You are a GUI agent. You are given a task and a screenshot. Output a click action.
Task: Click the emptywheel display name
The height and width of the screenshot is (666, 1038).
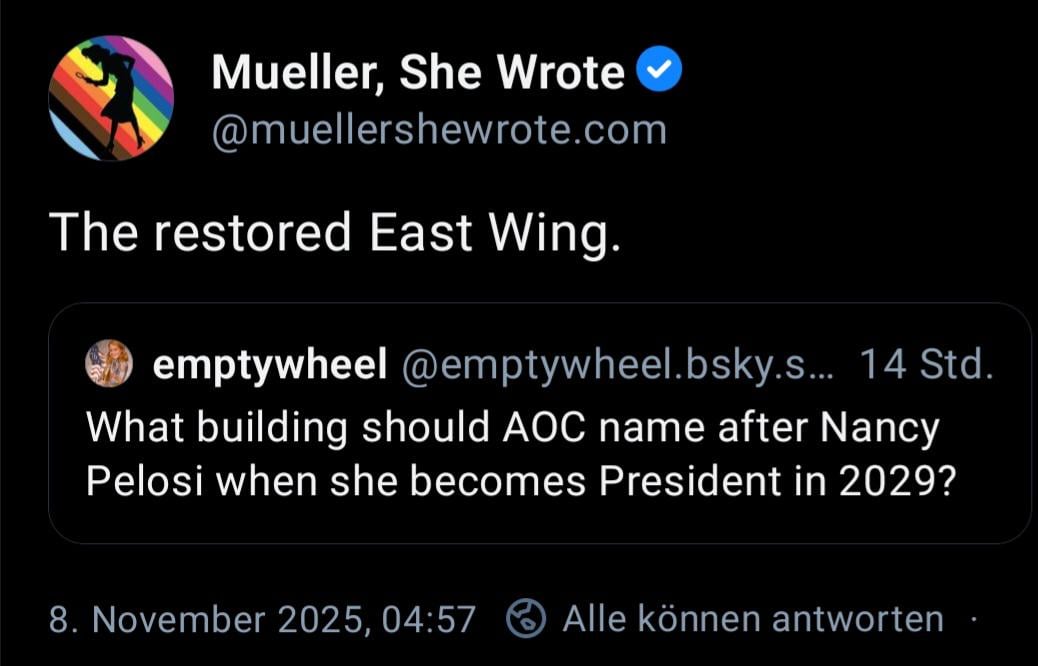pos(269,367)
